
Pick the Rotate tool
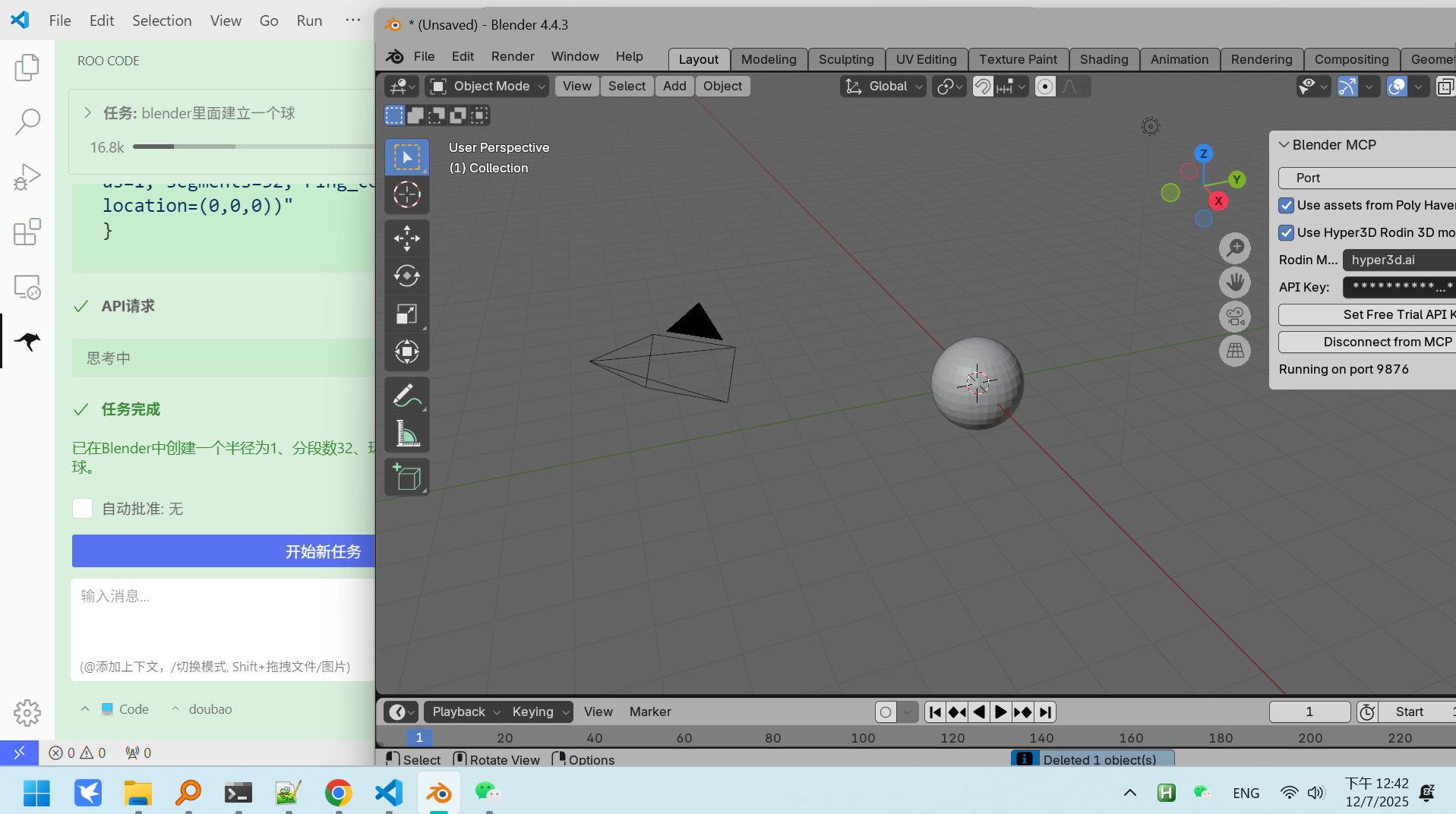coord(407,276)
